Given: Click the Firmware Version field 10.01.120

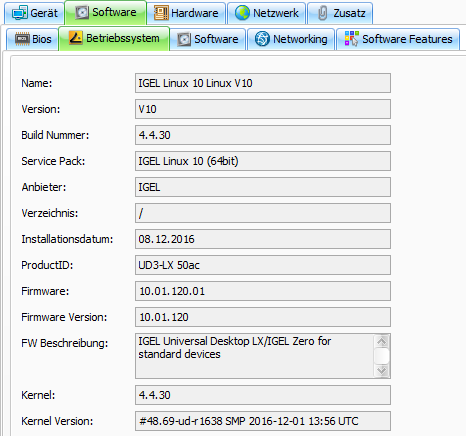Looking at the screenshot, I should tap(263, 317).
